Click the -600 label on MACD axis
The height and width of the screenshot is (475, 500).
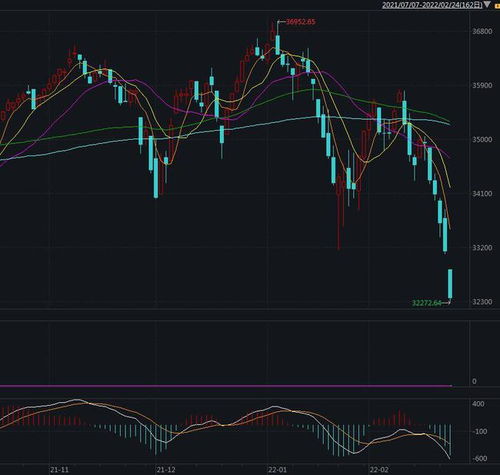point(480,459)
